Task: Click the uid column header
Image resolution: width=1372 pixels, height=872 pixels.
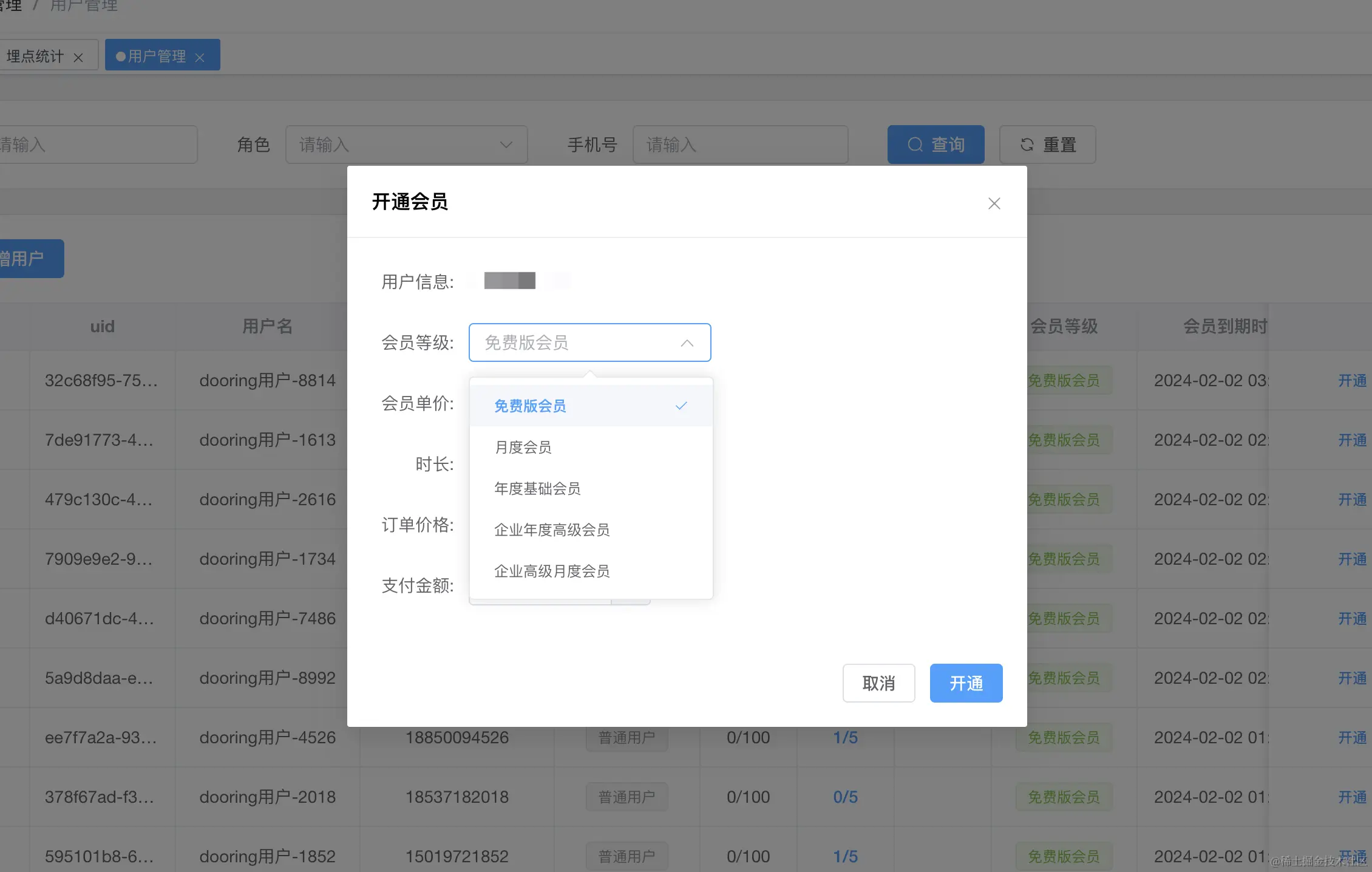Action: tap(103, 327)
